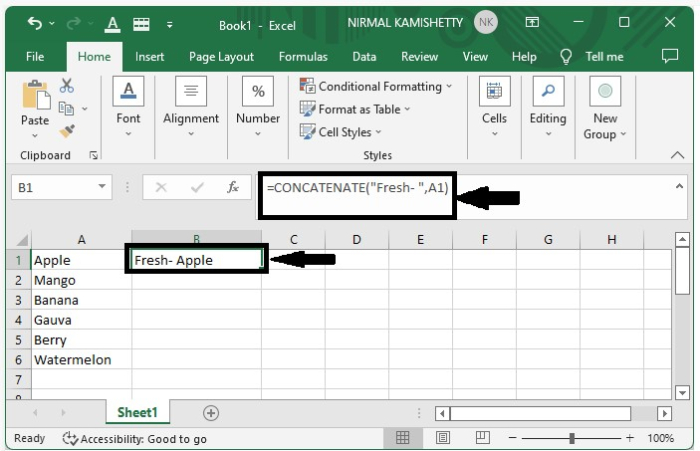Open the Comments speech bubble icon
The width and height of the screenshot is (700, 451).
[670, 56]
